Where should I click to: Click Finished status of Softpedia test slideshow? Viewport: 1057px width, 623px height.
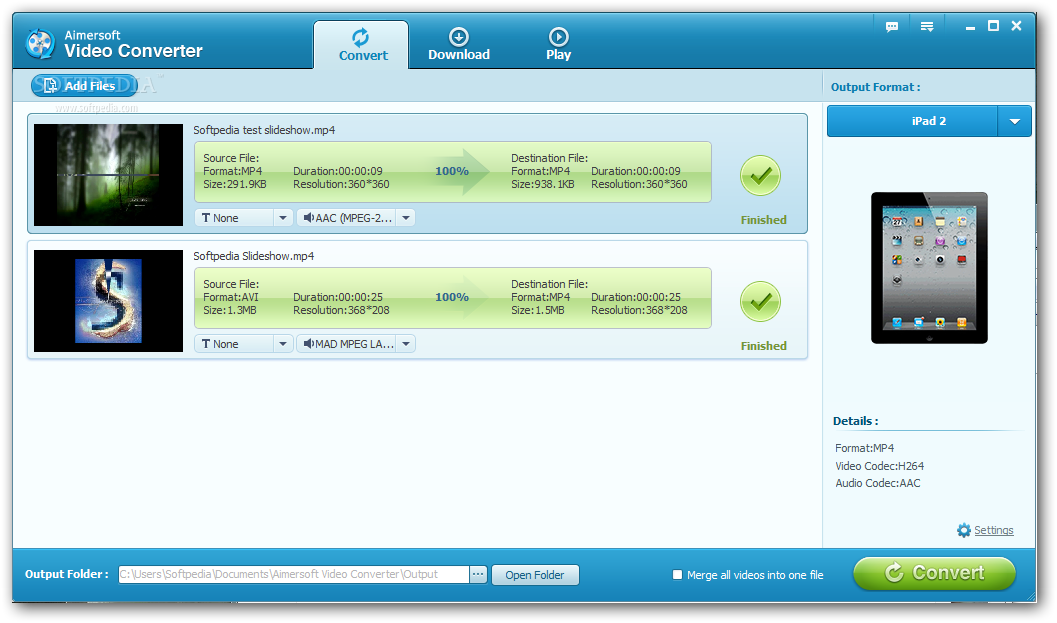(x=764, y=220)
